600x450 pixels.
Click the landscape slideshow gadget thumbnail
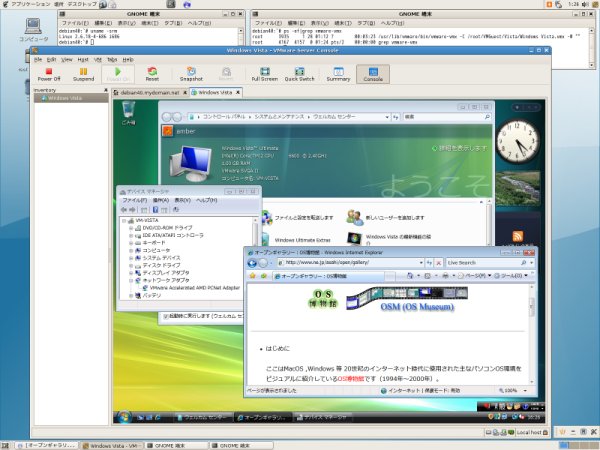coord(518,189)
